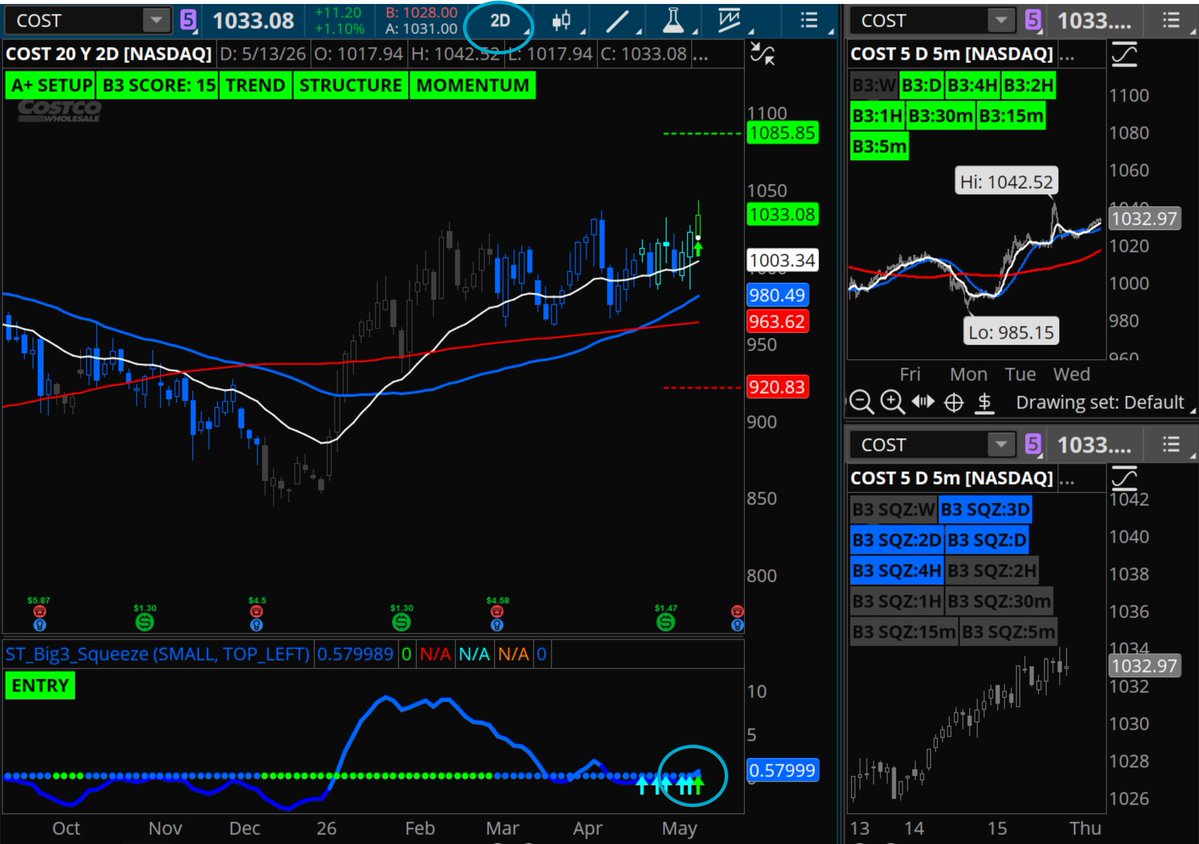Click the ST_Big3_Squeeze study title
This screenshot has height=844, width=1199.
158,654
